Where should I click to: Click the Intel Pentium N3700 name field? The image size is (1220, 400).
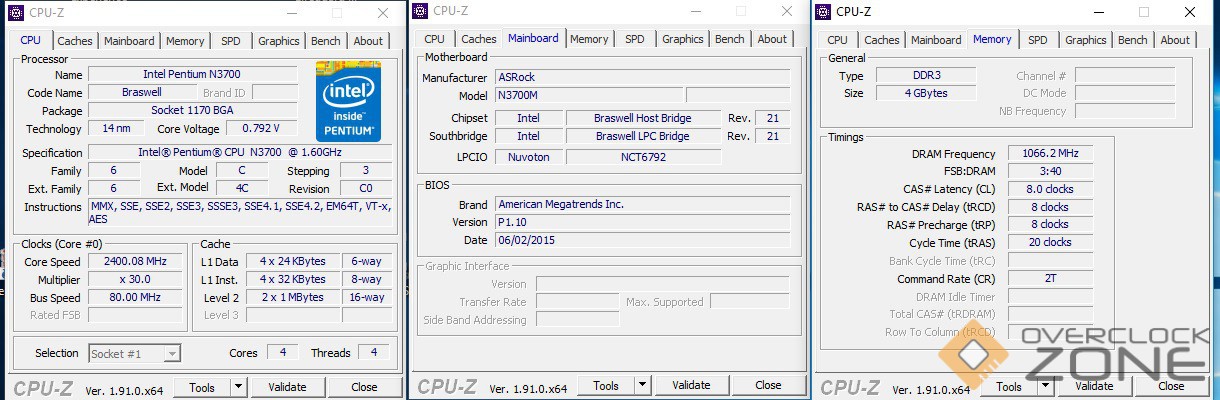pos(192,74)
